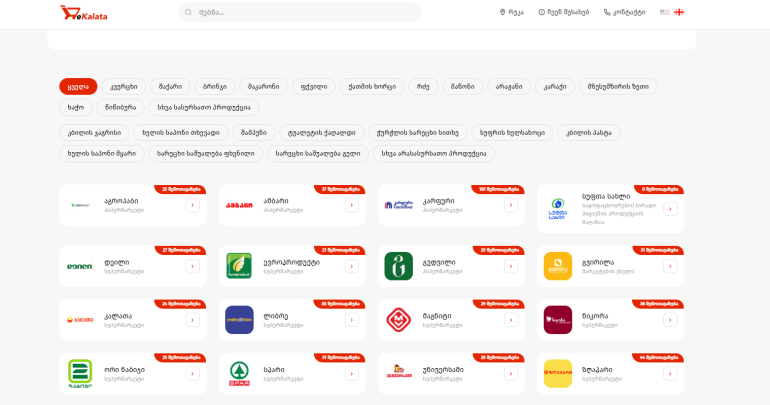The image size is (770, 405).
Task: Click the red Magniti store logo
Action: point(398,320)
